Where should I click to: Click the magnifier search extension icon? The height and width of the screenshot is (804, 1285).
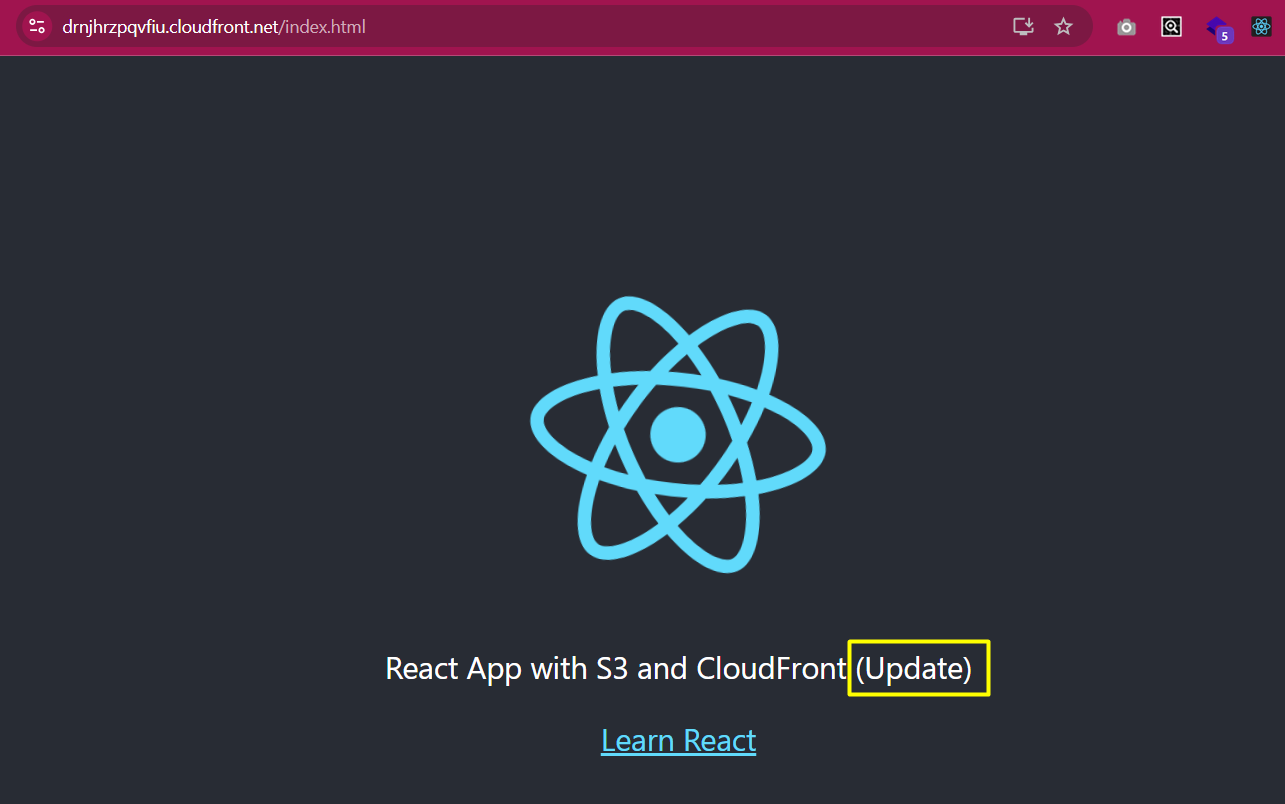point(1171,27)
